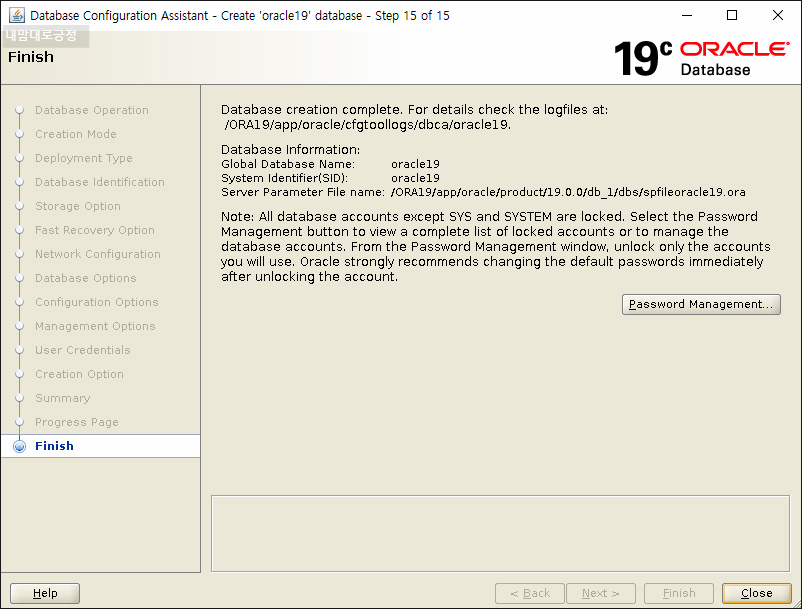Select the Database Options step
Screen dimensions: 802x609
pyautogui.click(x=85, y=278)
